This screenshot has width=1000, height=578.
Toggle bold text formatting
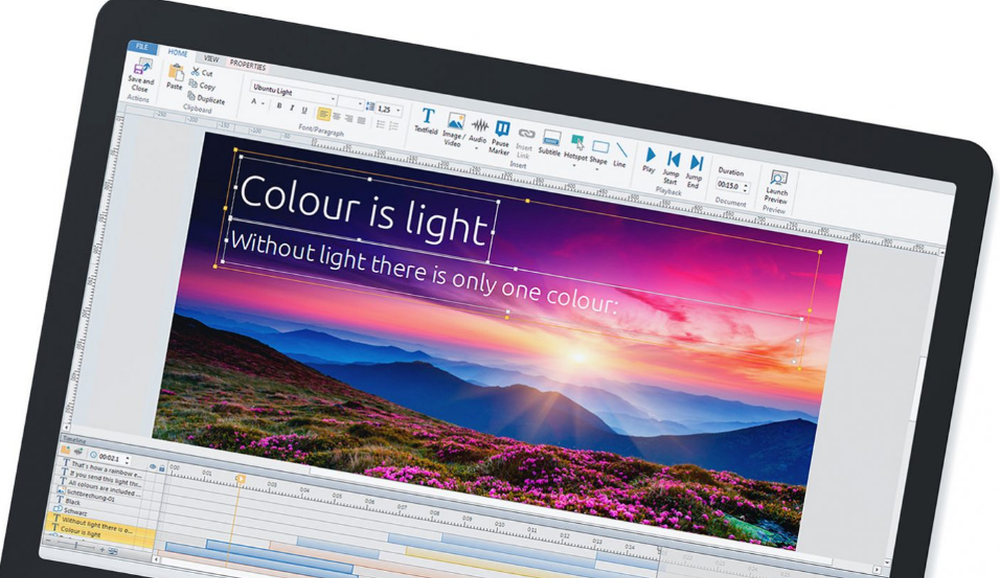[279, 106]
